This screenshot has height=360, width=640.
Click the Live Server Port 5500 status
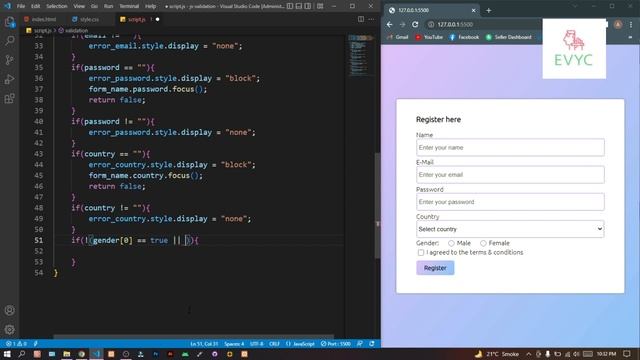[336, 344]
